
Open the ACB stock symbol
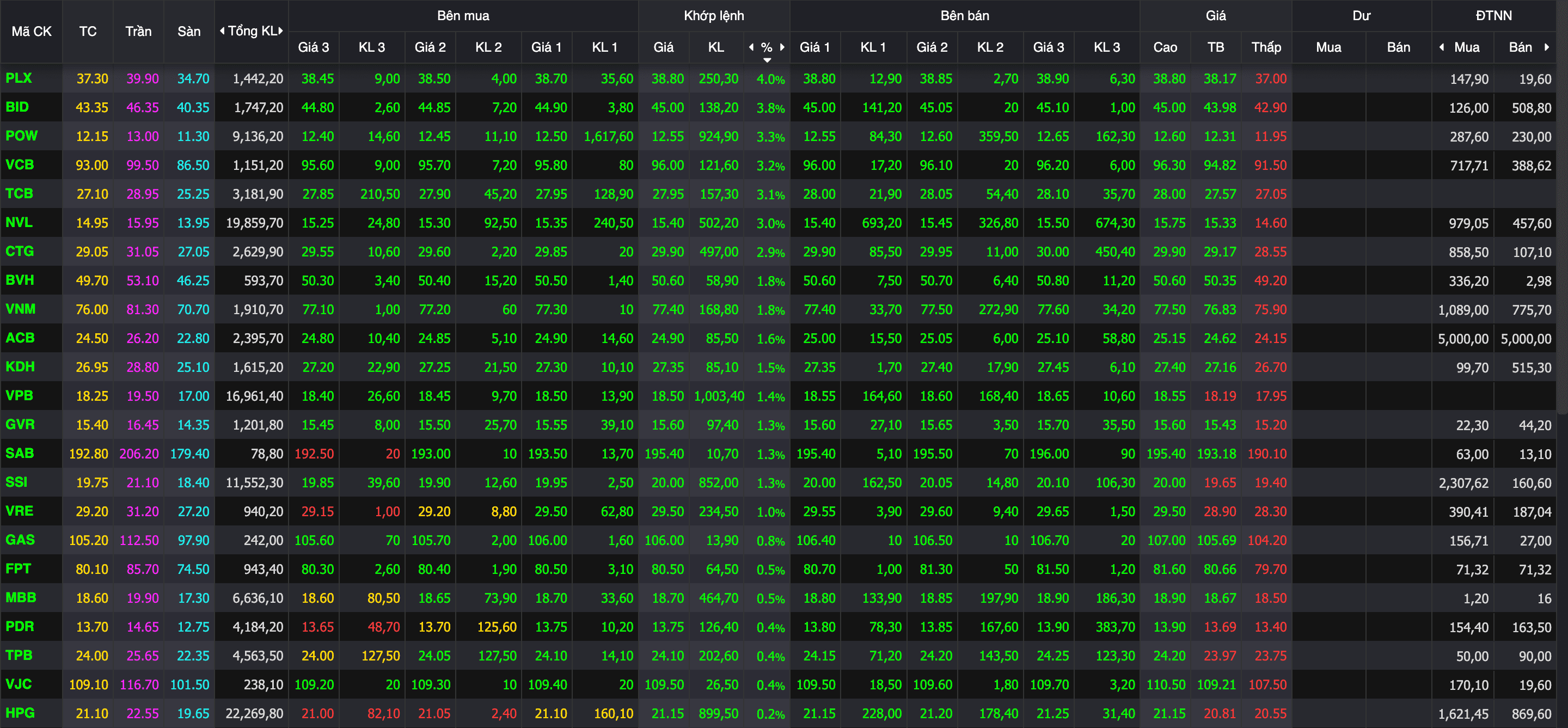tap(20, 338)
